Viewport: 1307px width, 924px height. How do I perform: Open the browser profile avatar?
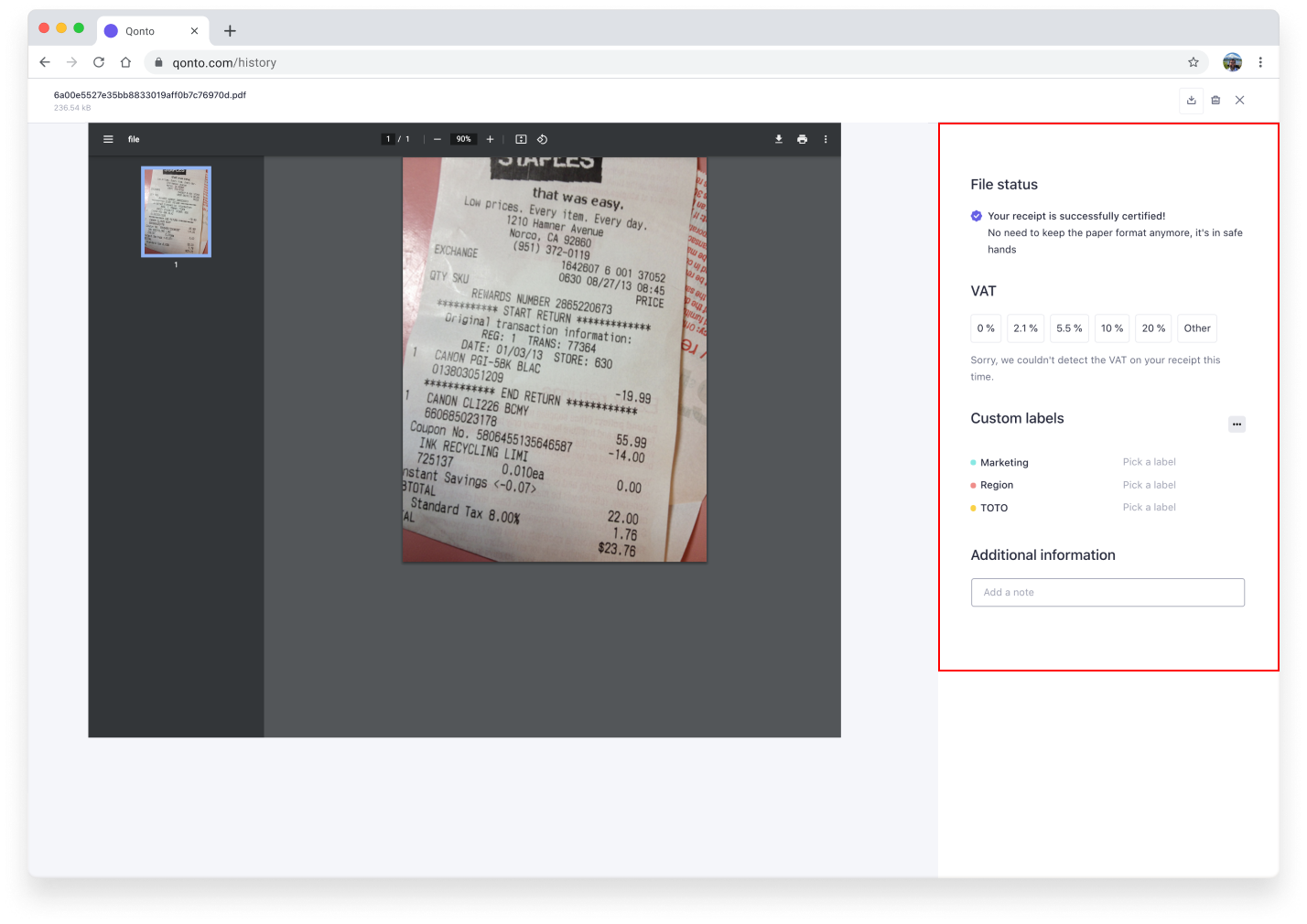(1232, 62)
